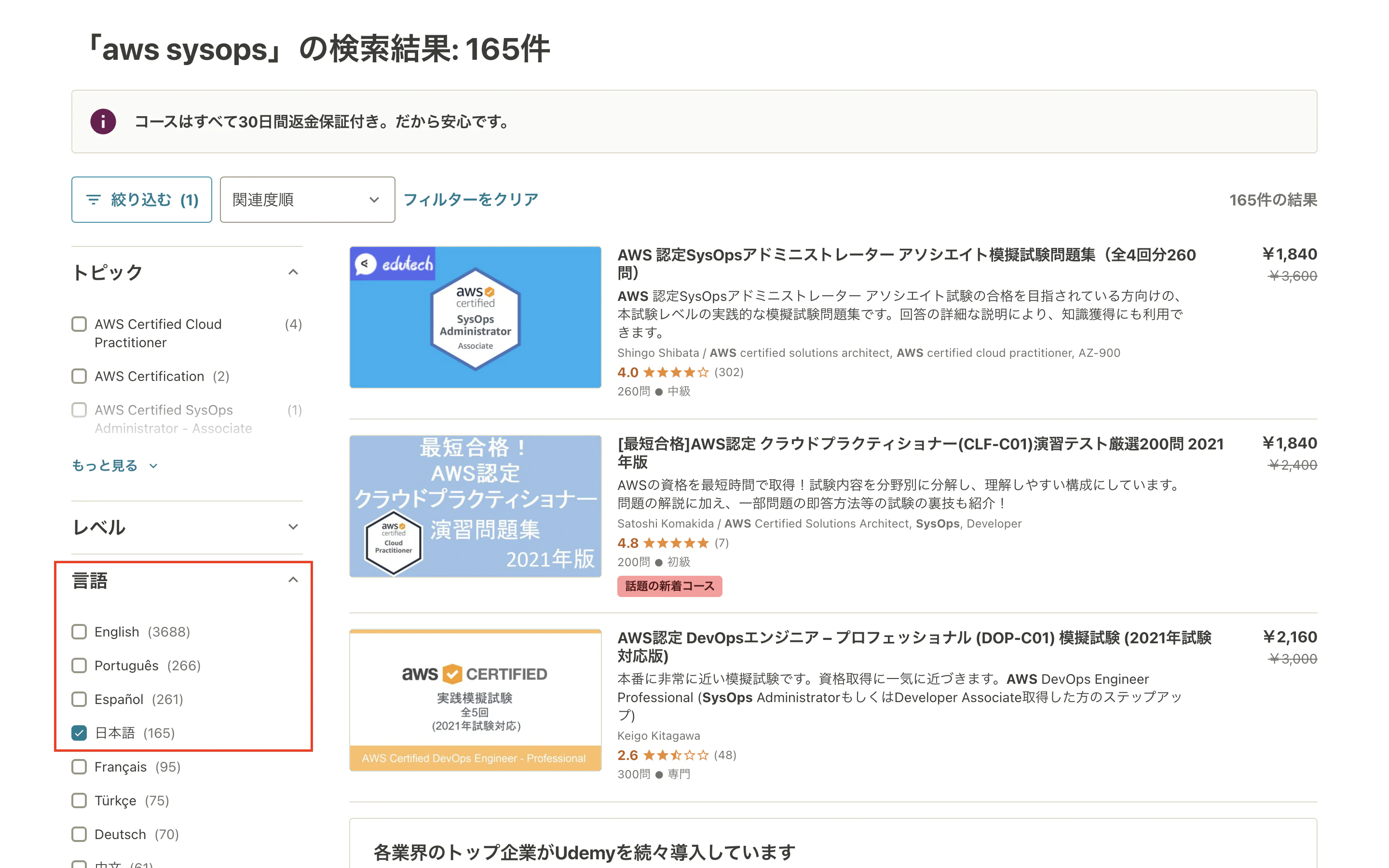Image resolution: width=1389 pixels, height=868 pixels.
Task: Click the 4.0 star rating of first course
Action: (x=676, y=373)
